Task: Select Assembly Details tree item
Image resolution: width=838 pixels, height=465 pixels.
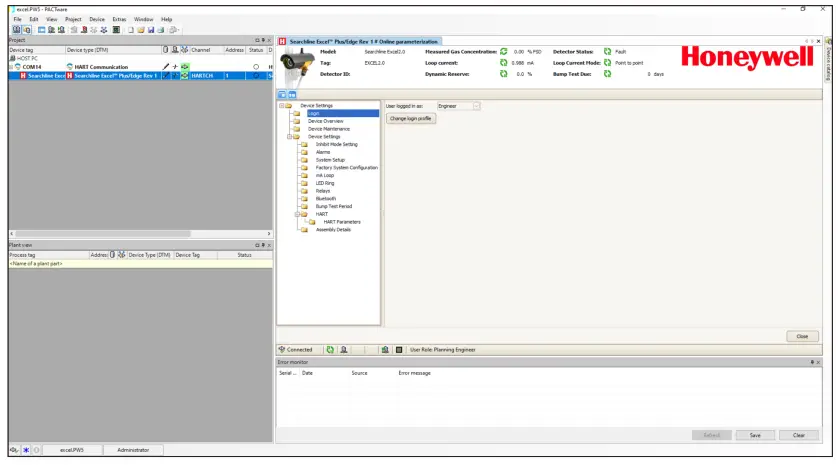Action: (x=333, y=229)
